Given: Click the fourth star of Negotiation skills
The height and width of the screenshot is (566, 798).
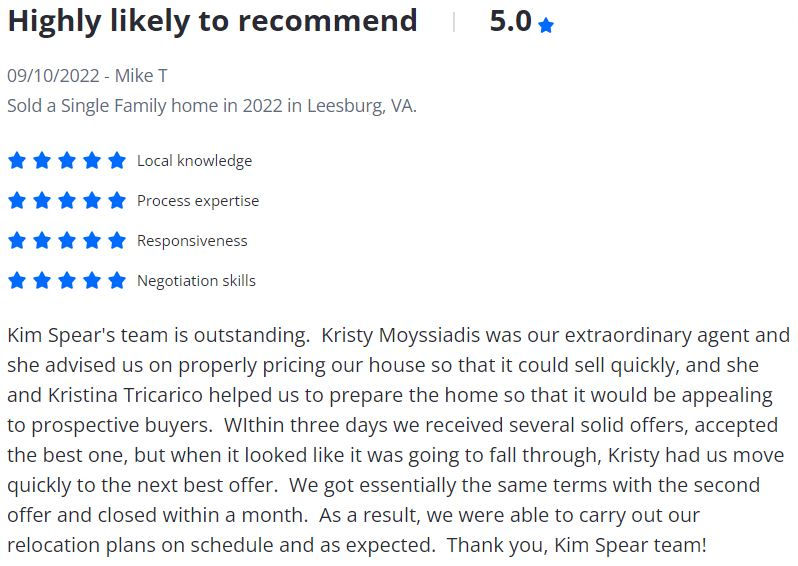Looking at the screenshot, I should pos(92,280).
